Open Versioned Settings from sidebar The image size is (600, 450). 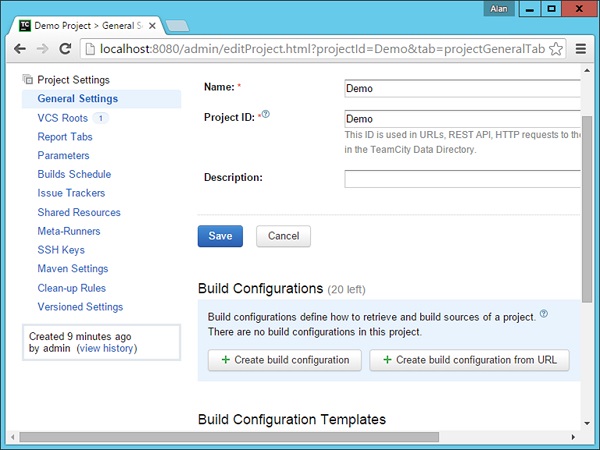click(80, 307)
